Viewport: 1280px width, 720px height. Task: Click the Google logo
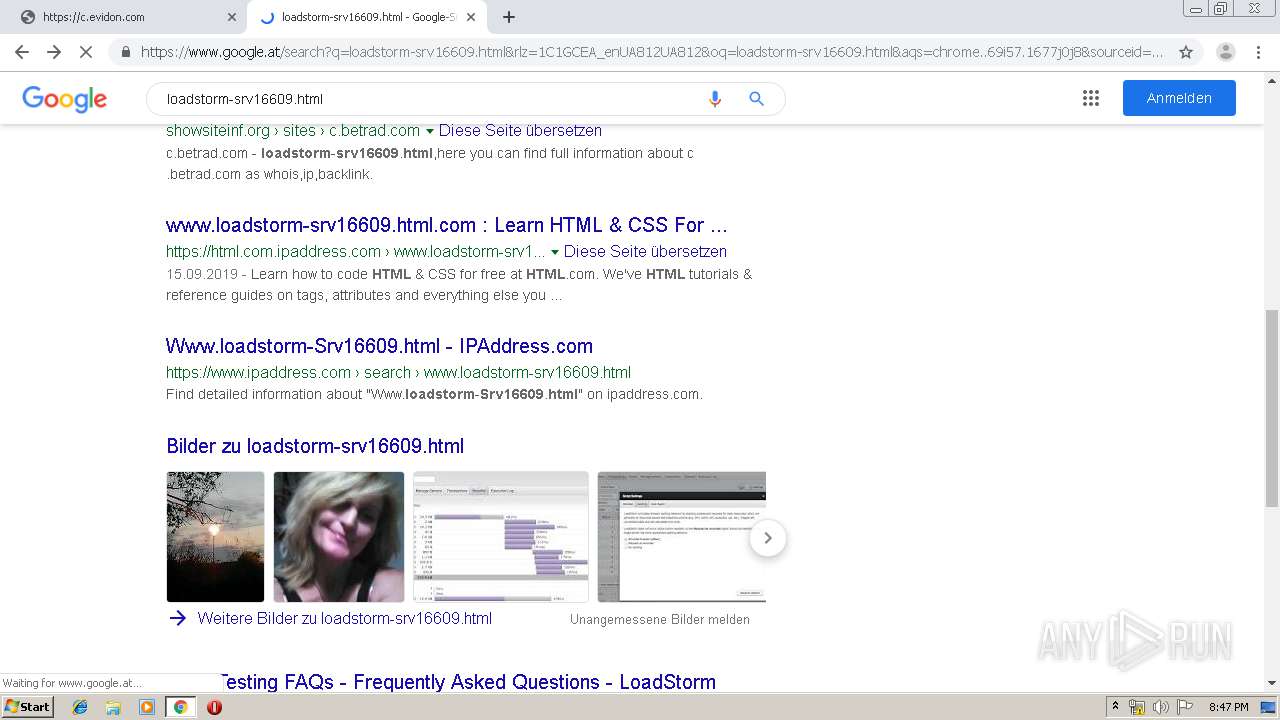click(64, 99)
